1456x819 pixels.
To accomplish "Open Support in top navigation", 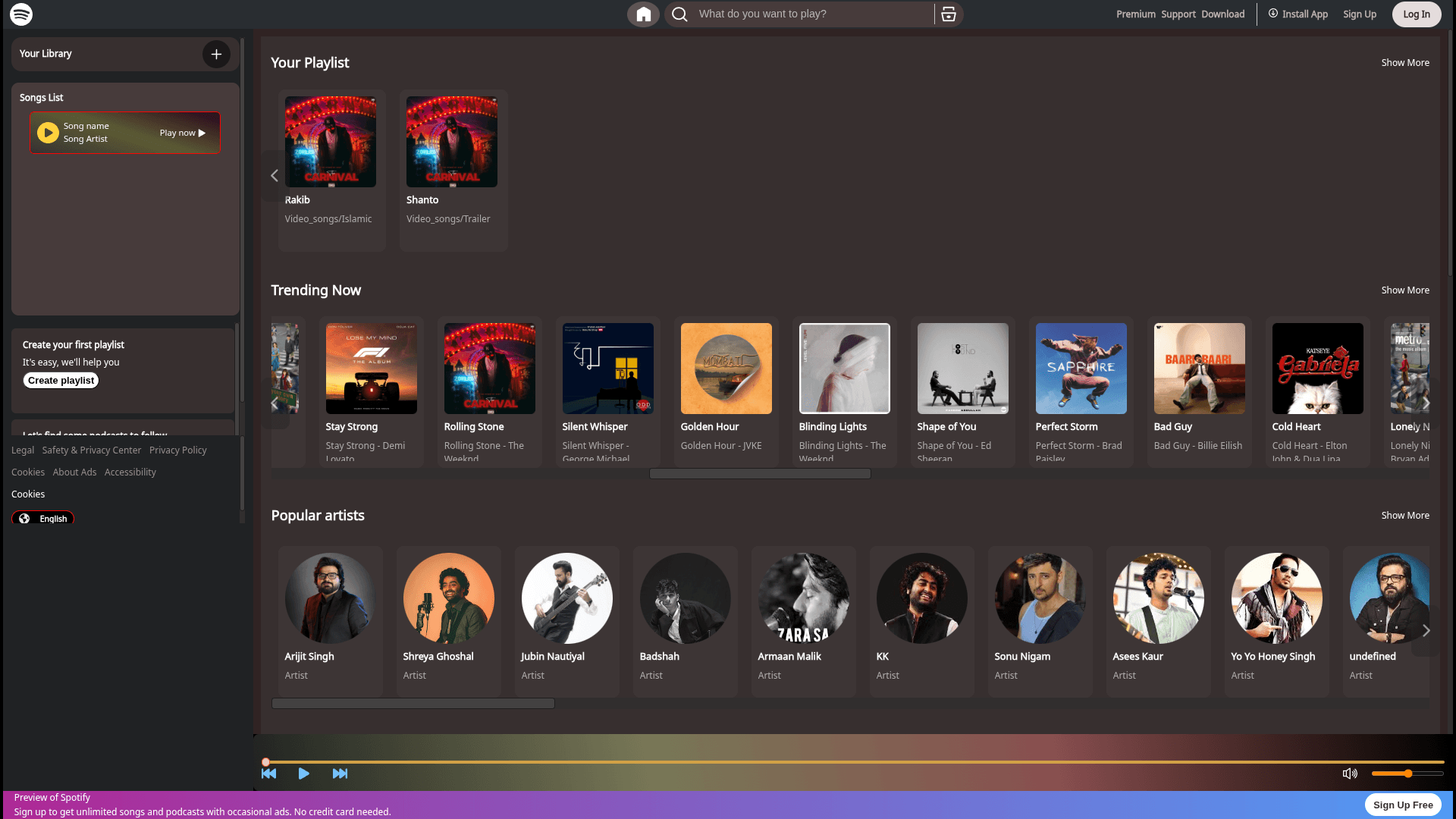I will (x=1178, y=14).
